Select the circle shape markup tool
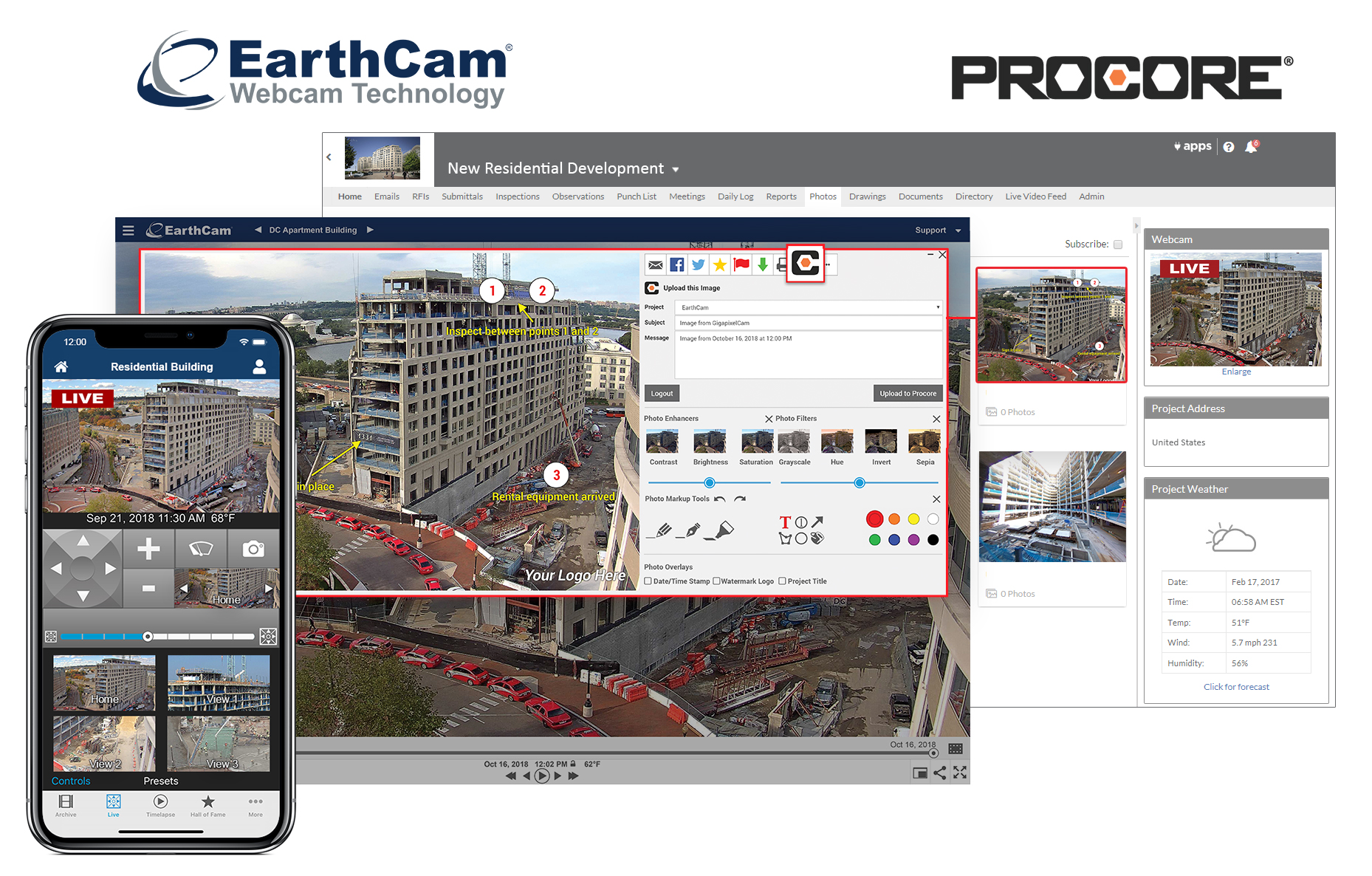This screenshot has height=876, width=1372. [x=801, y=538]
